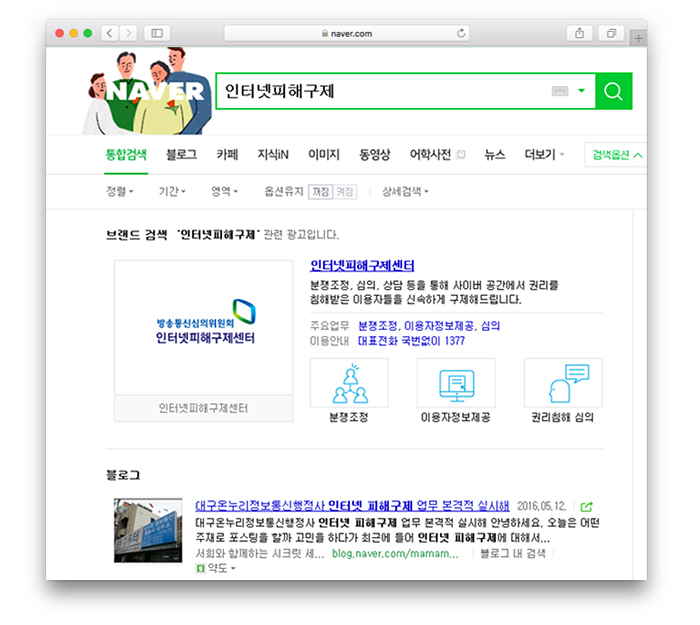Click the green search magnifier button
The width and height of the screenshot is (700, 625).
[613, 91]
